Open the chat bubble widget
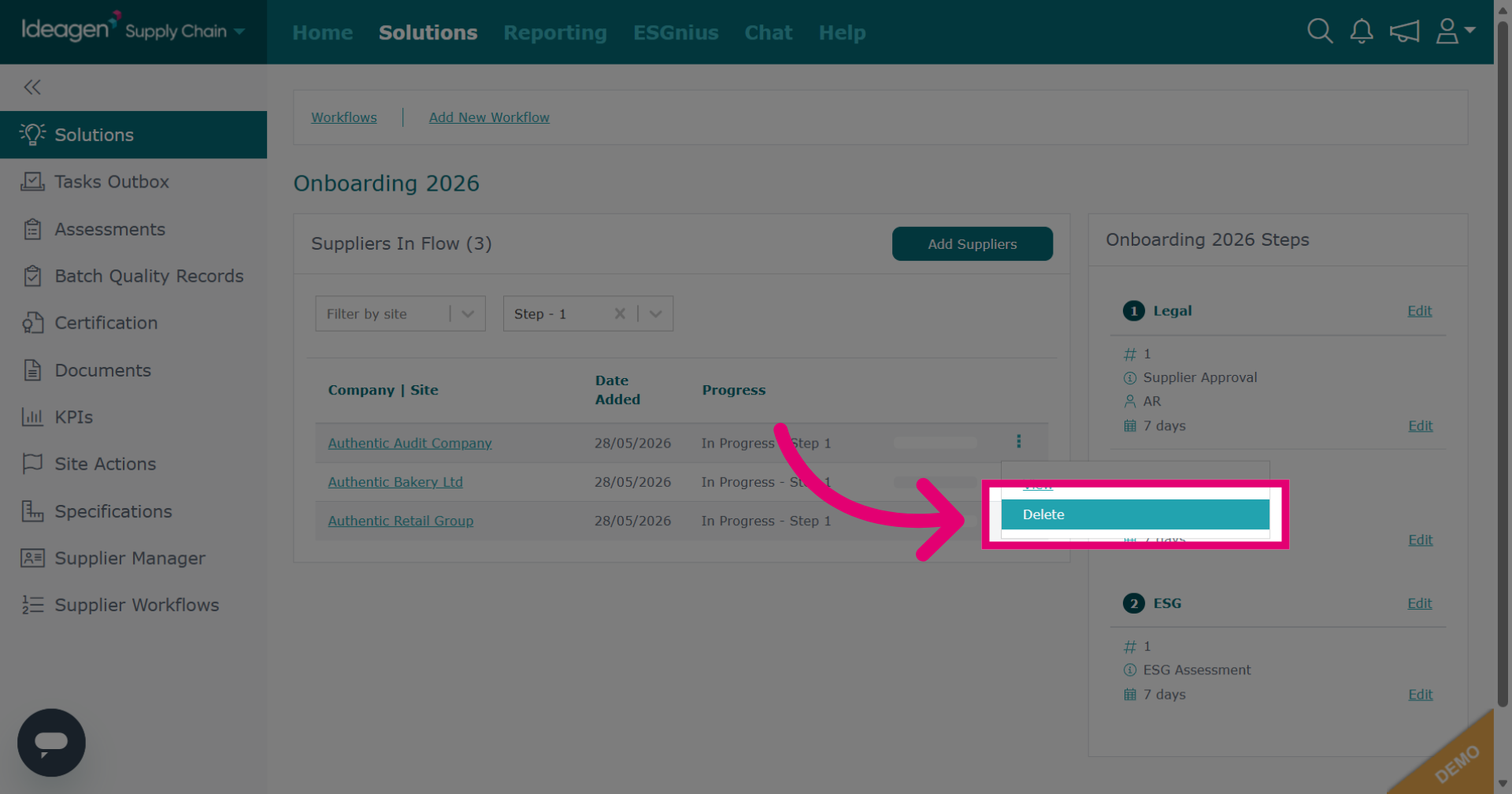The width and height of the screenshot is (1512, 794). 51,743
